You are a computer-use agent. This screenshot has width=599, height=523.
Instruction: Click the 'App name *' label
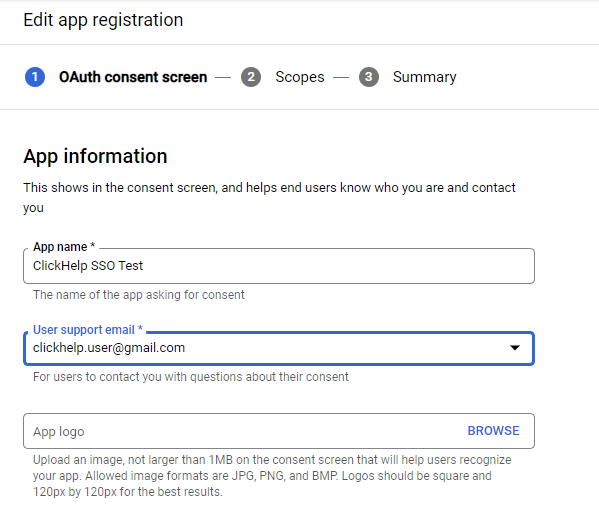click(x=64, y=247)
